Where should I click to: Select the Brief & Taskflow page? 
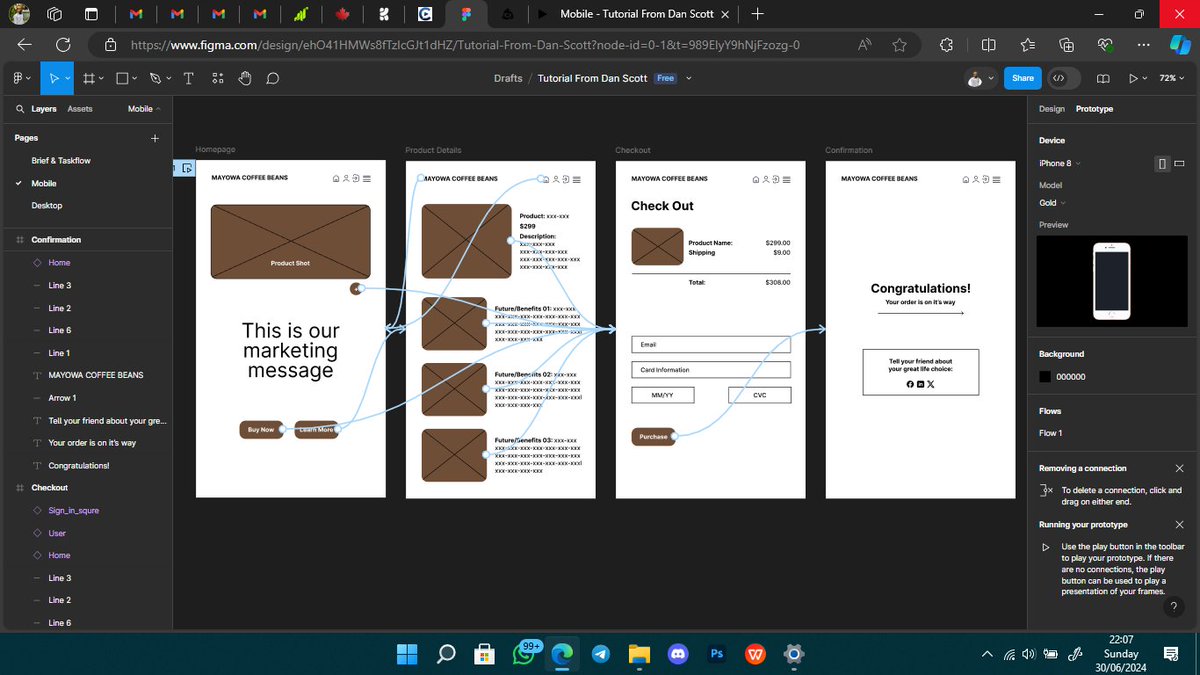point(61,160)
